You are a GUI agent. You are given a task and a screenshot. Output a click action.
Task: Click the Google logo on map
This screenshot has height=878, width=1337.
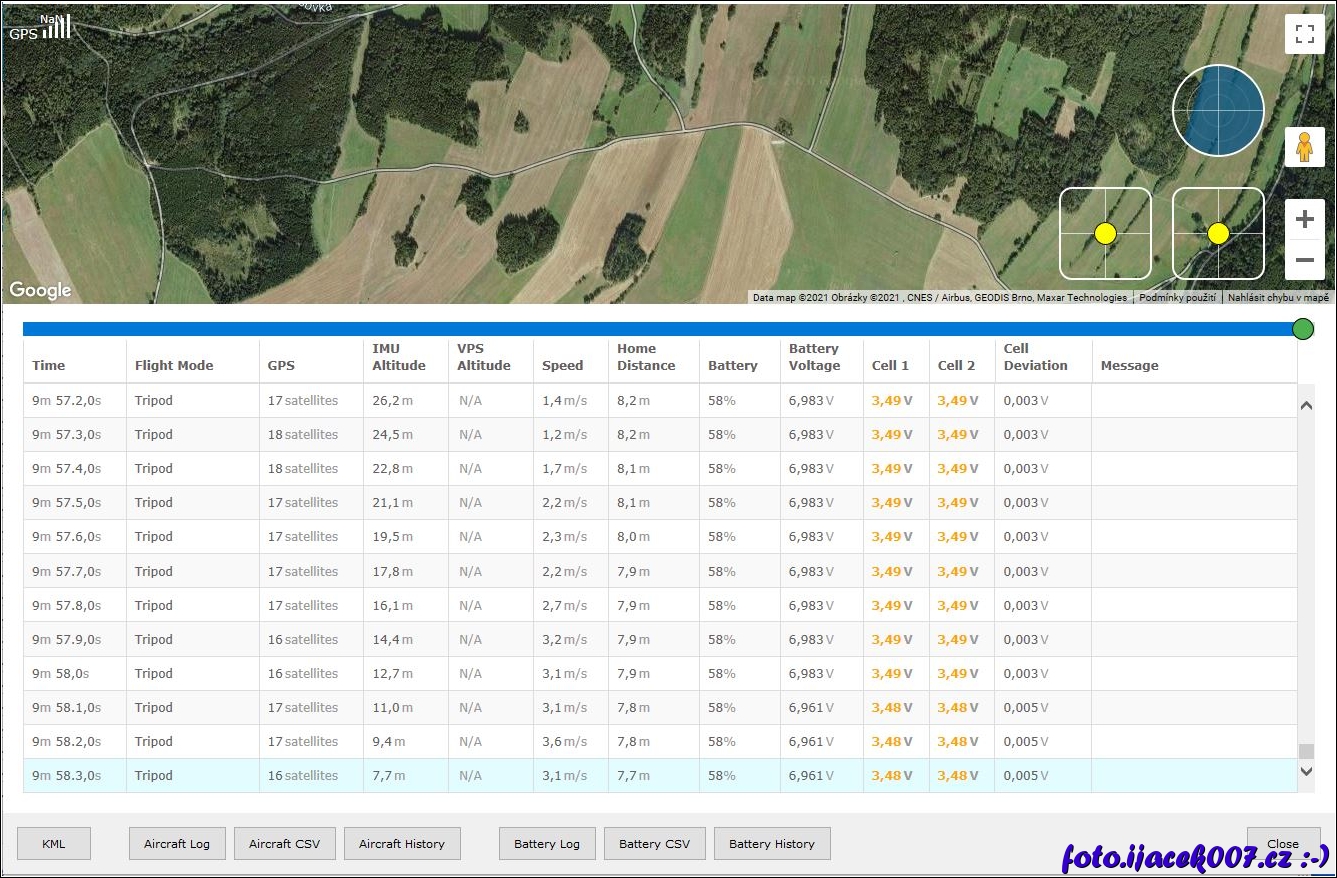click(x=41, y=290)
